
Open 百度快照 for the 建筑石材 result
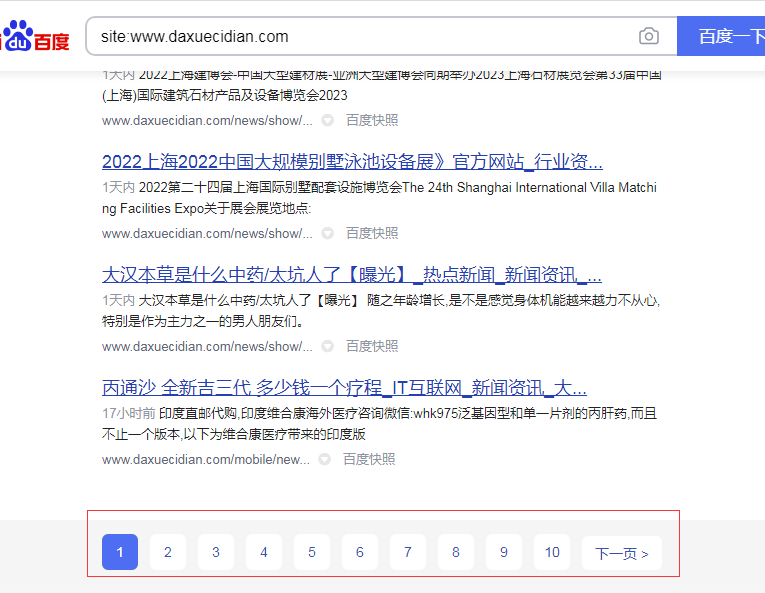pyautogui.click(x=372, y=120)
